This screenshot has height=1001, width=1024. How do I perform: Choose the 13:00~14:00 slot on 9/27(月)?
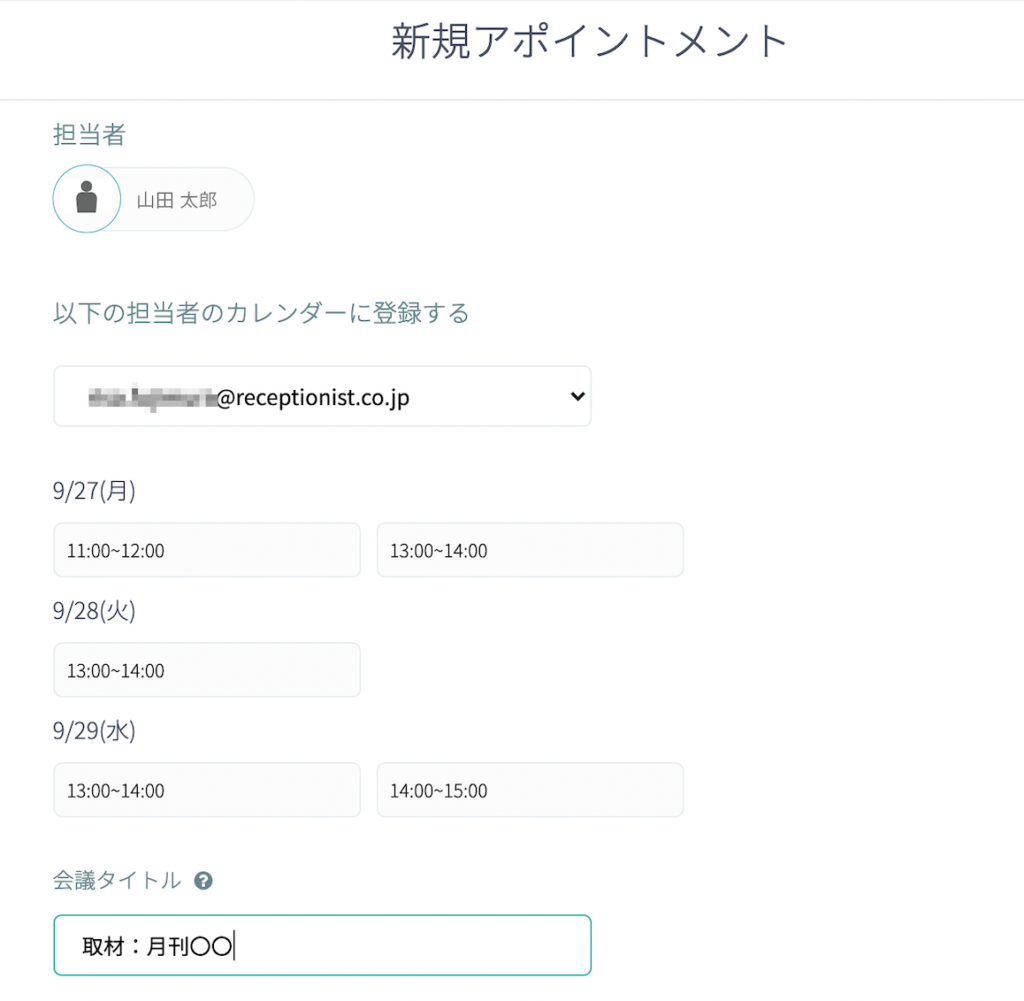tap(529, 550)
